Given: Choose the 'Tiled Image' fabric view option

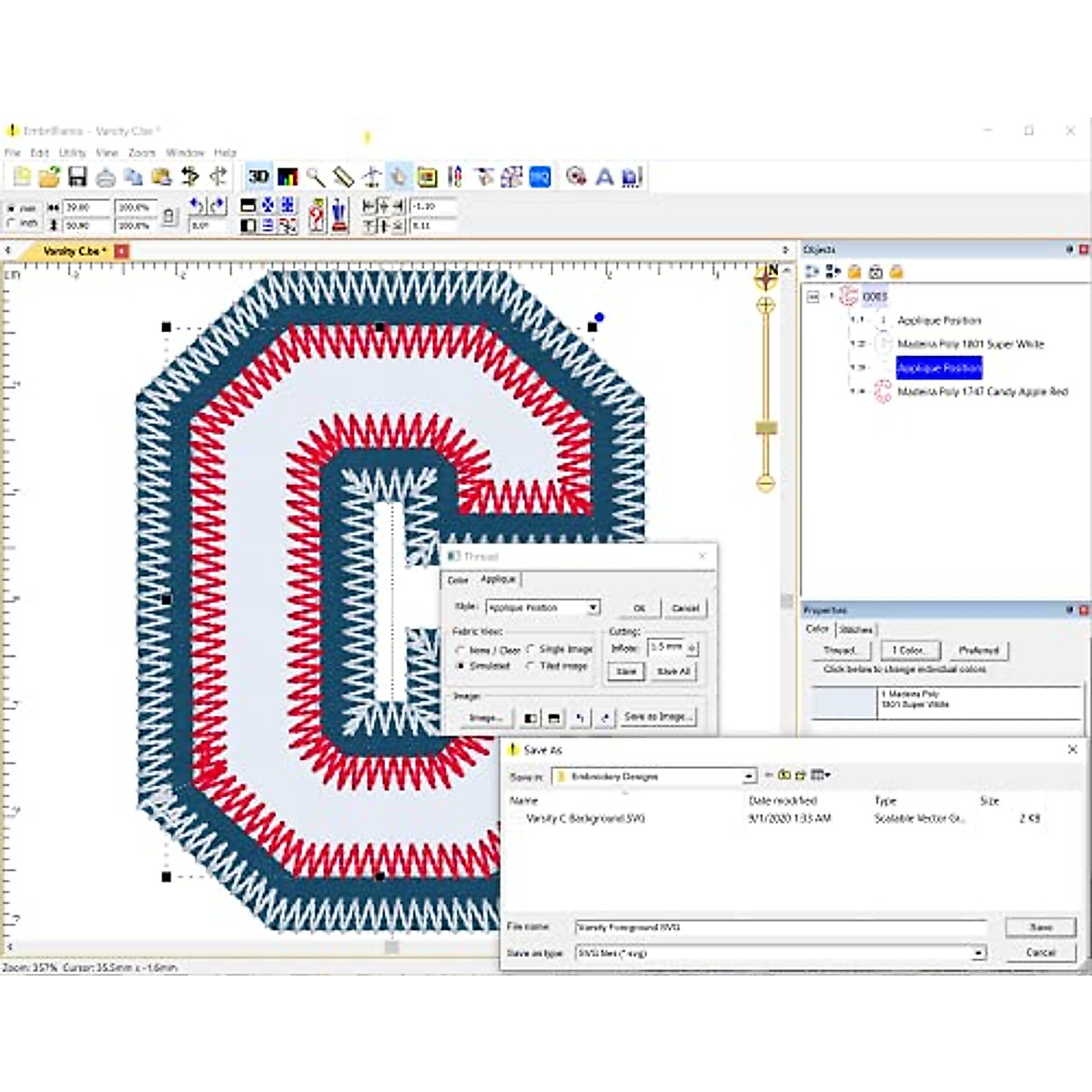Looking at the screenshot, I should click(x=531, y=666).
